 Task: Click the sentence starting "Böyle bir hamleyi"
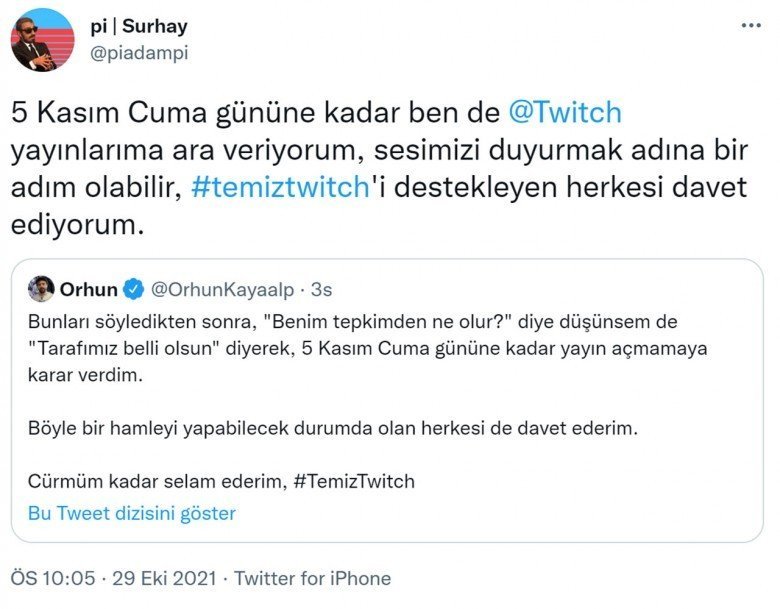tap(332, 428)
